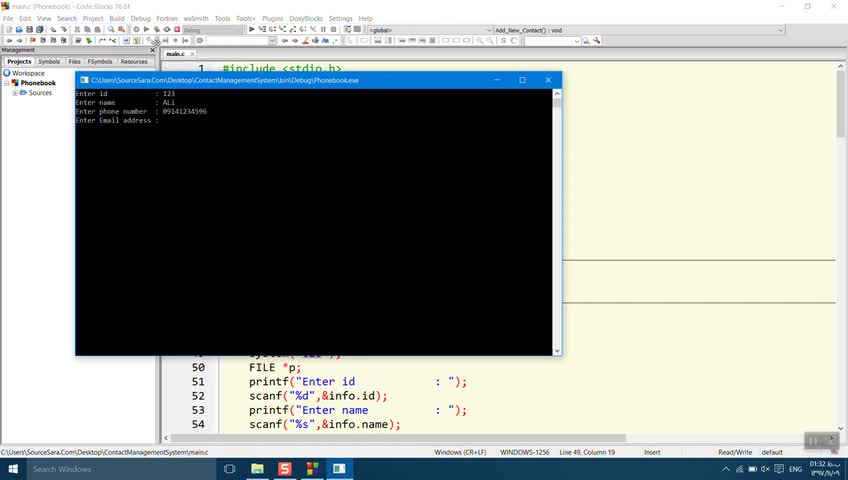The height and width of the screenshot is (480, 848).
Task: Select the Phonebook project item
Action: (38, 83)
